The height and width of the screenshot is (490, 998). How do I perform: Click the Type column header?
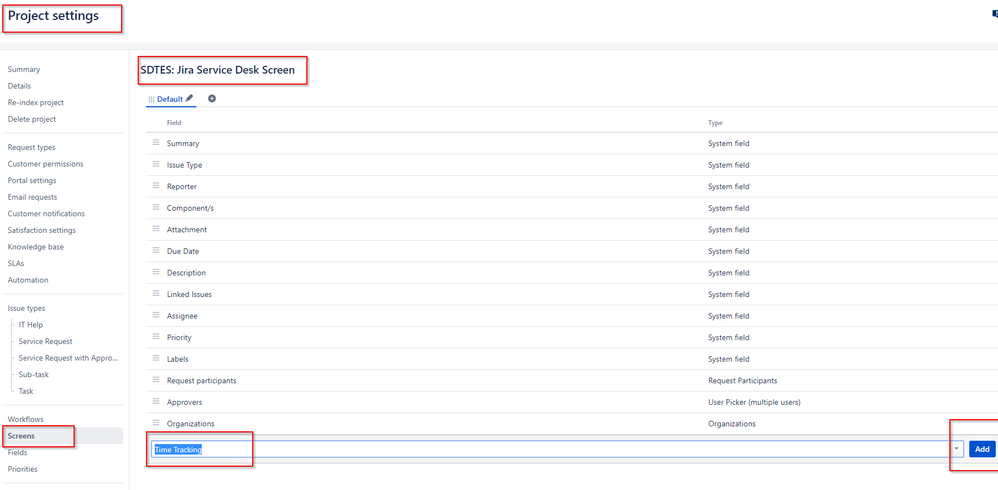pos(715,123)
